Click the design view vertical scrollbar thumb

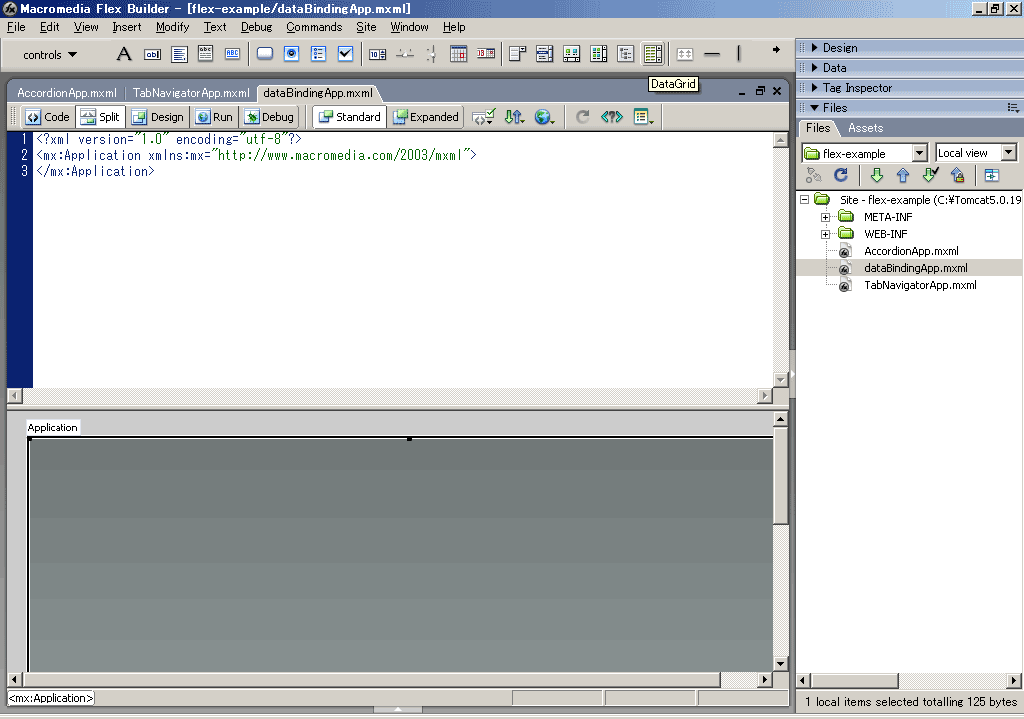[x=780, y=475]
